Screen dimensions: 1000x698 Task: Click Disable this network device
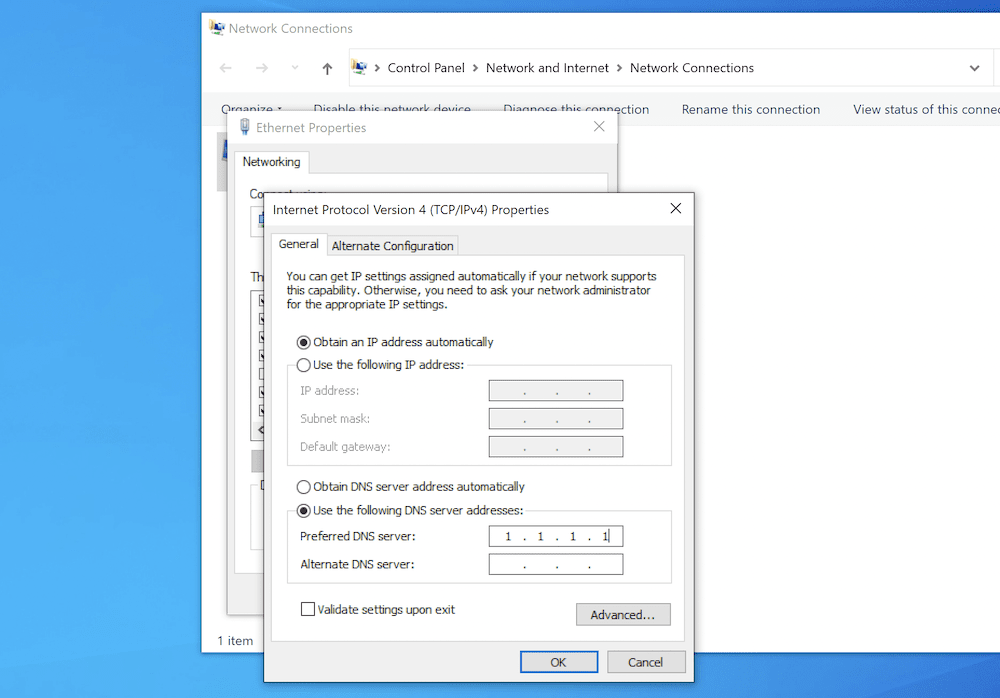392,107
